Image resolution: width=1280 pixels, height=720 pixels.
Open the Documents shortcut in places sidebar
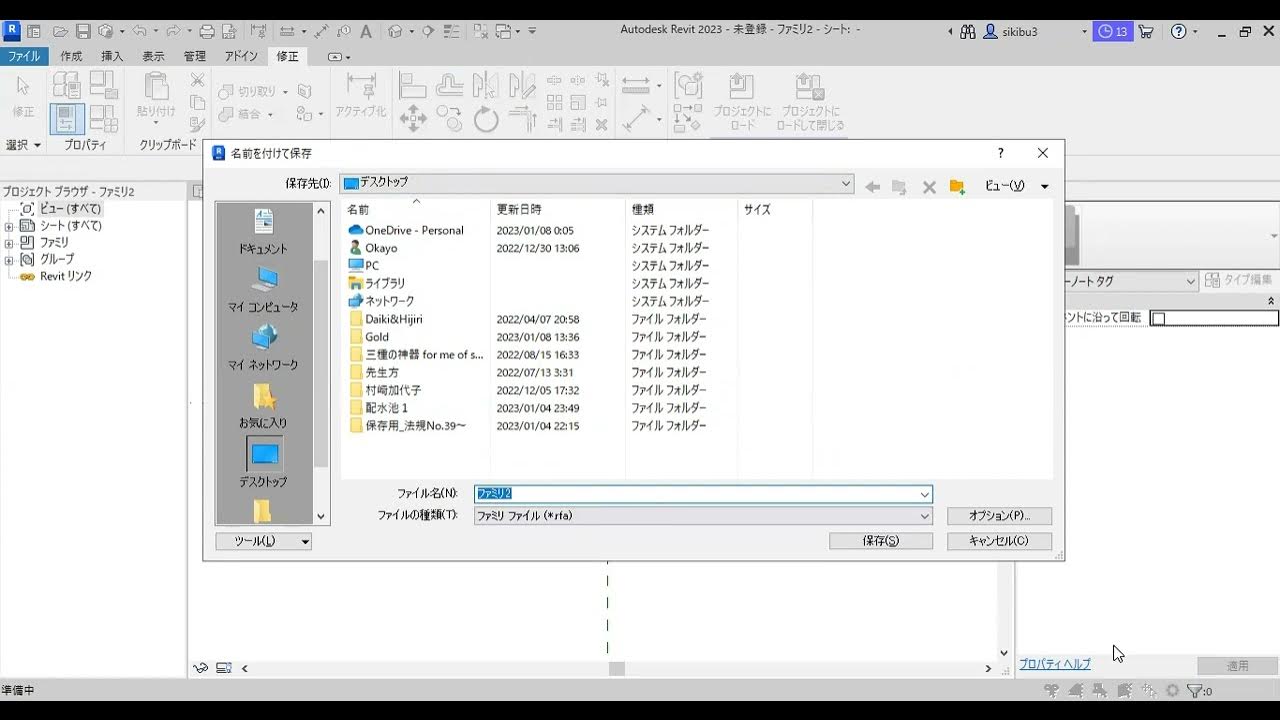tap(264, 232)
